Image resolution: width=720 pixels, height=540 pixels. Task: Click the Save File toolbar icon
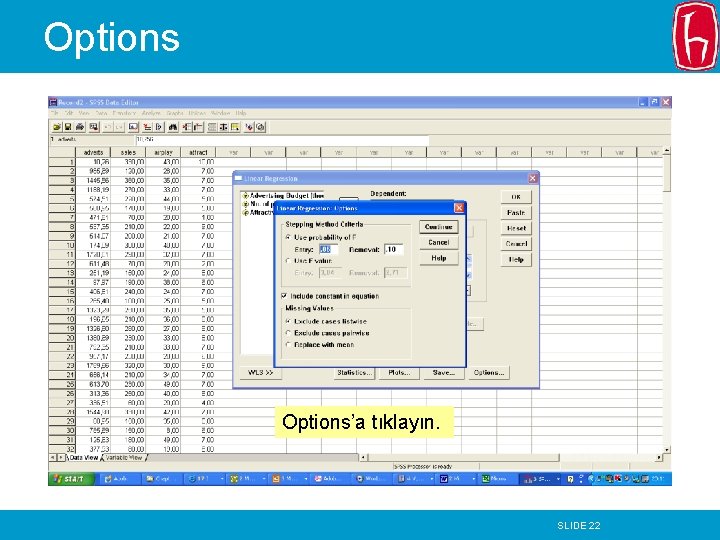68,127
